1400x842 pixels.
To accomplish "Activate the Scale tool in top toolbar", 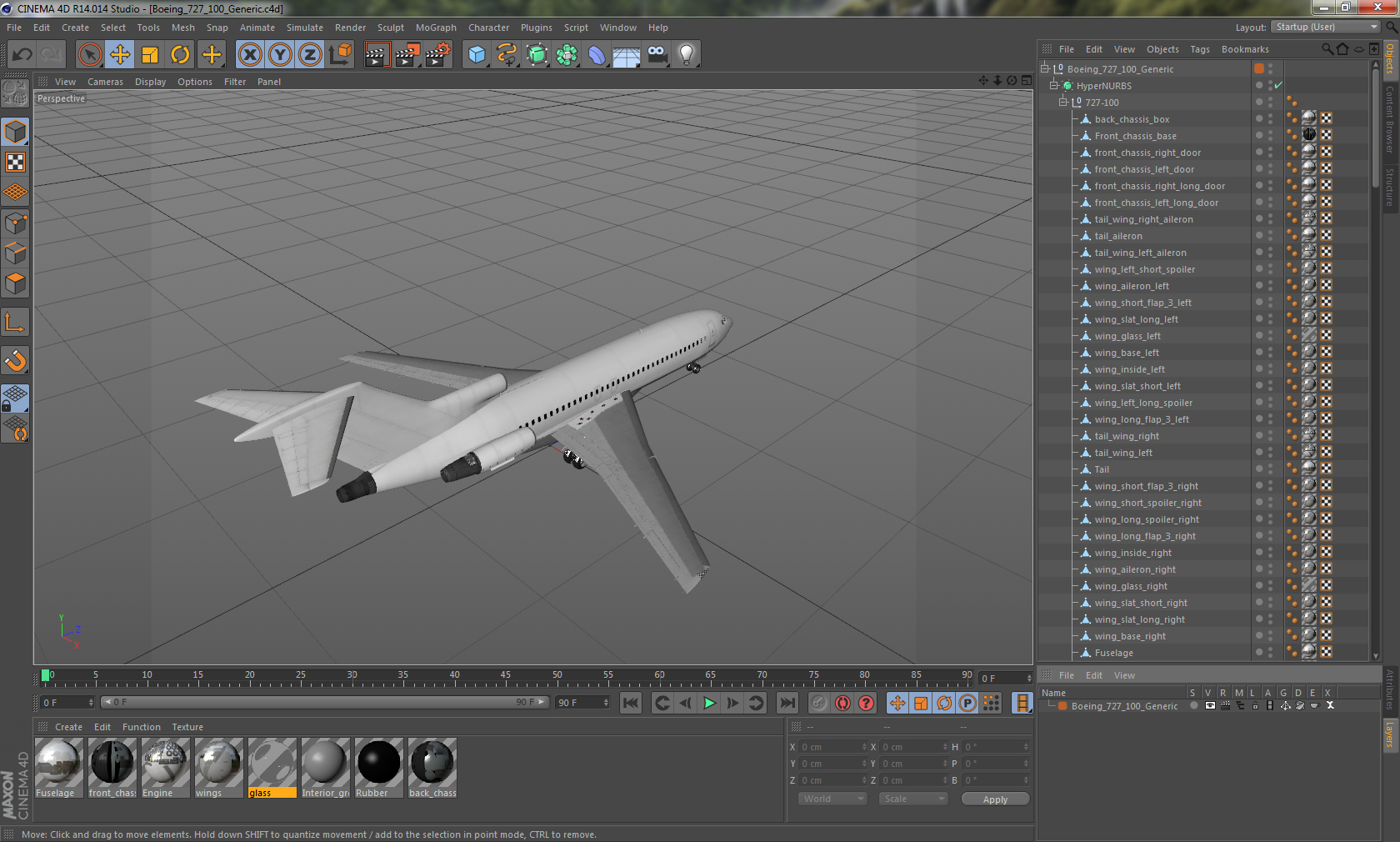I will 150,55.
